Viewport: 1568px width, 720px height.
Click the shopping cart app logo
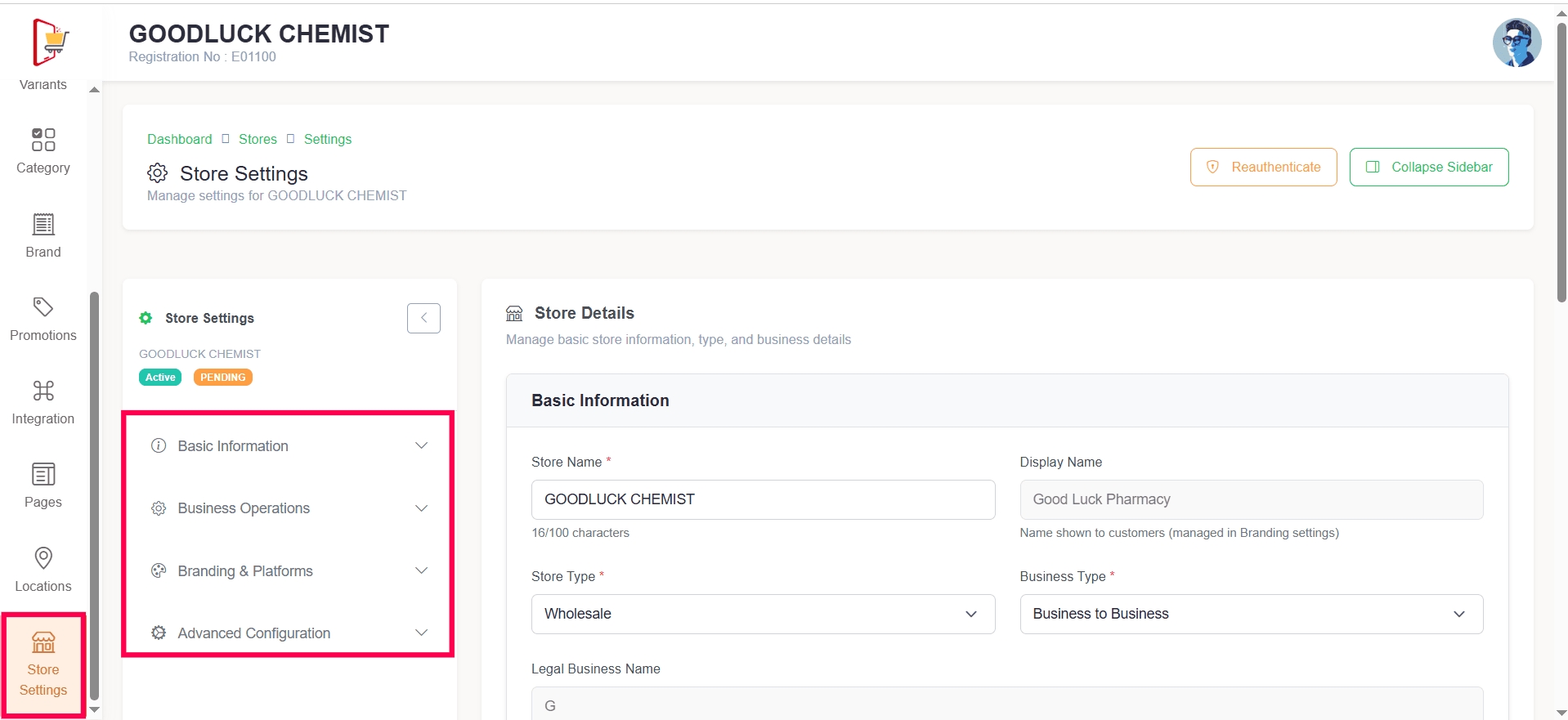pos(51,42)
